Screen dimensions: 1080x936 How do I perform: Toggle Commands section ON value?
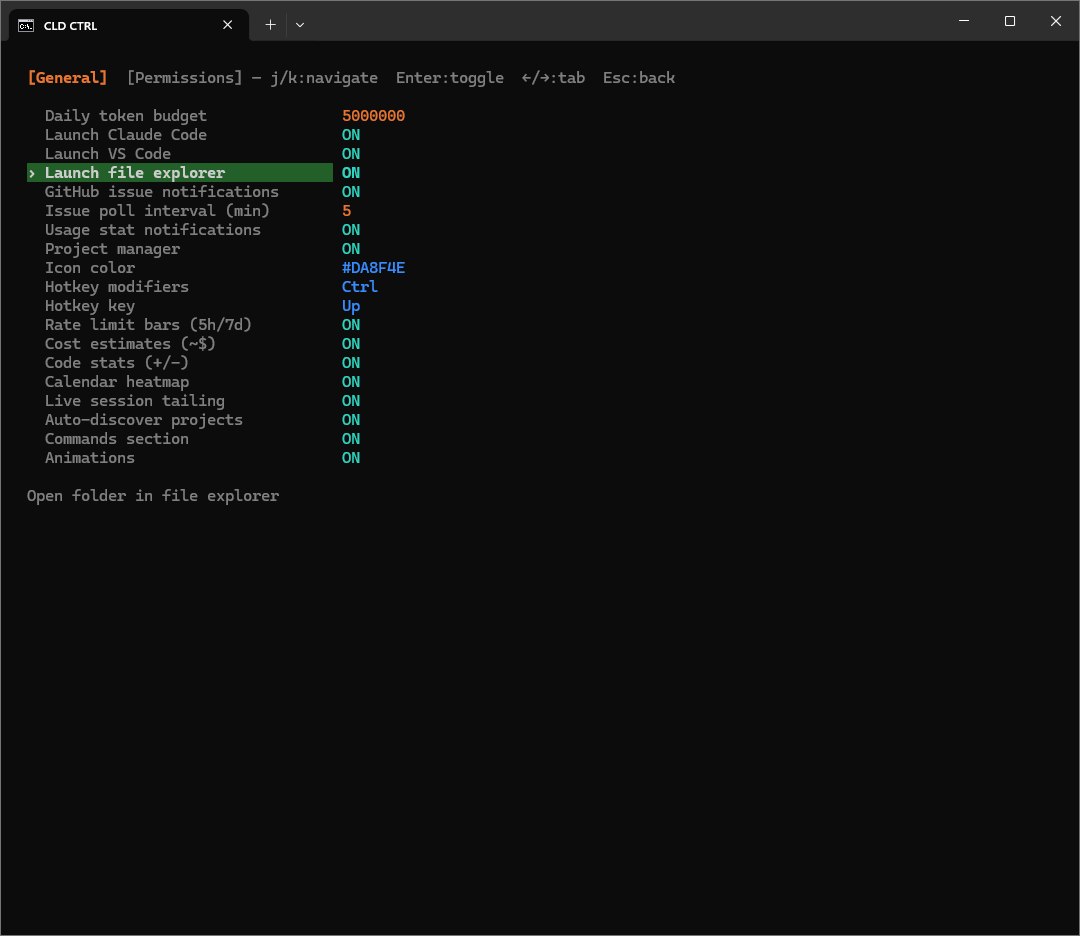pyautogui.click(x=351, y=439)
